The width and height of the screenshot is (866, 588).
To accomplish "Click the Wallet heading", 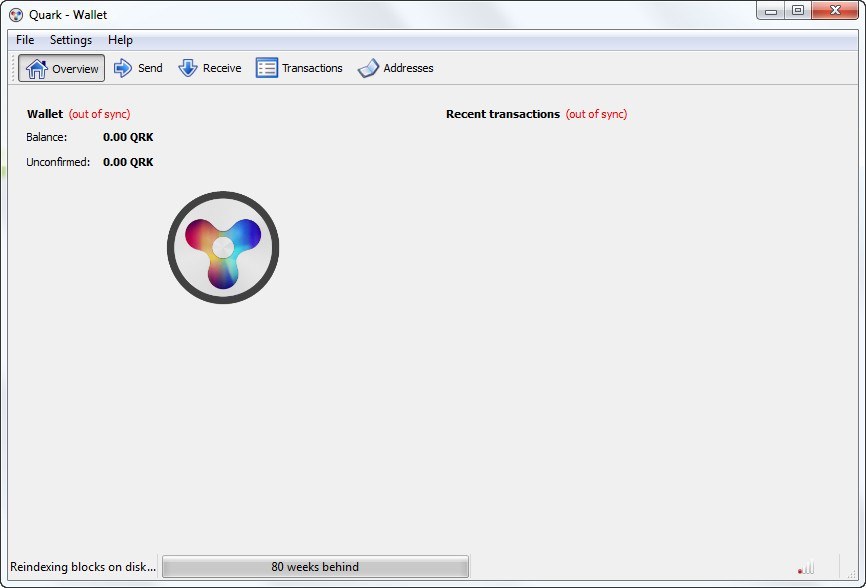I will point(45,114).
